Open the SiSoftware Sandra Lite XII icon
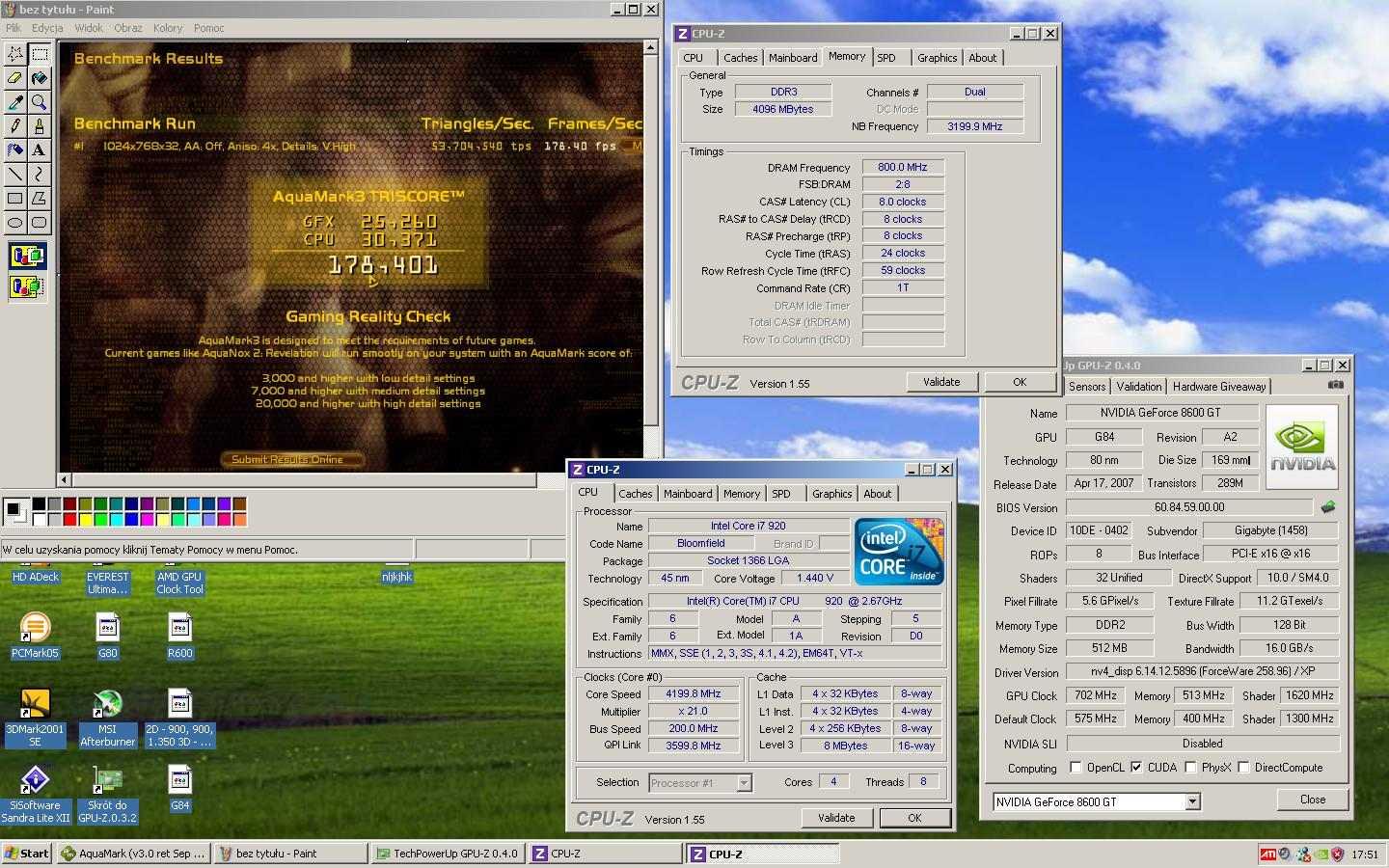Image resolution: width=1389 pixels, height=868 pixels. (35, 796)
